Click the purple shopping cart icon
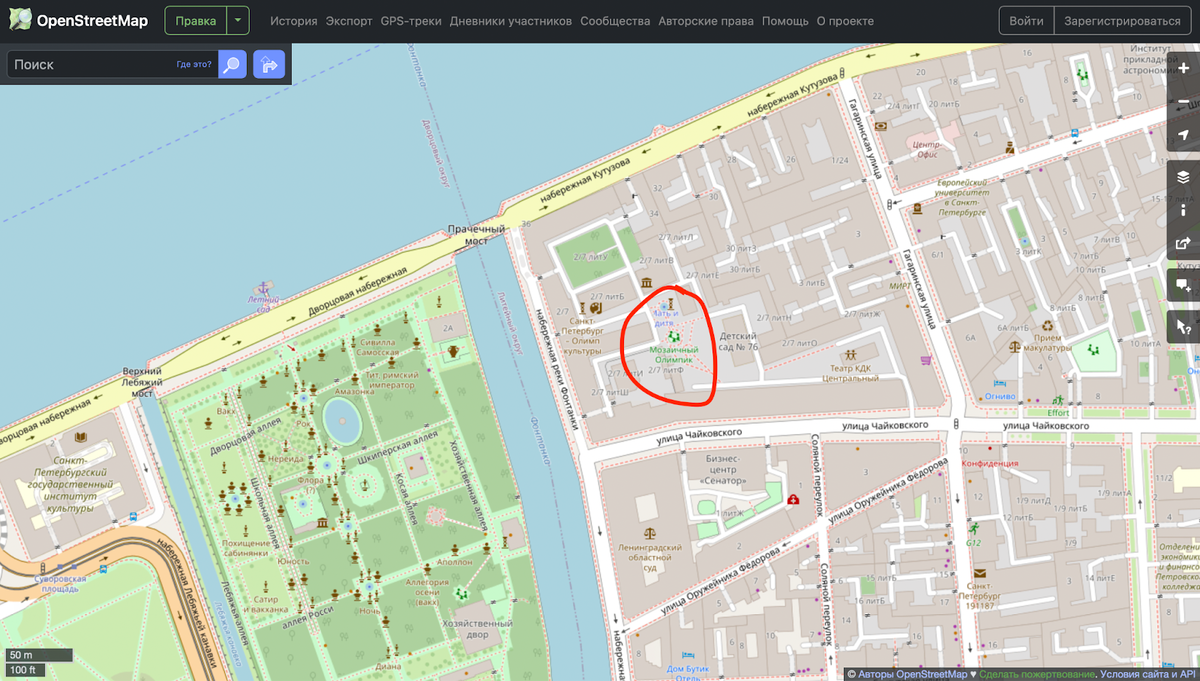1200x681 pixels. click(927, 360)
